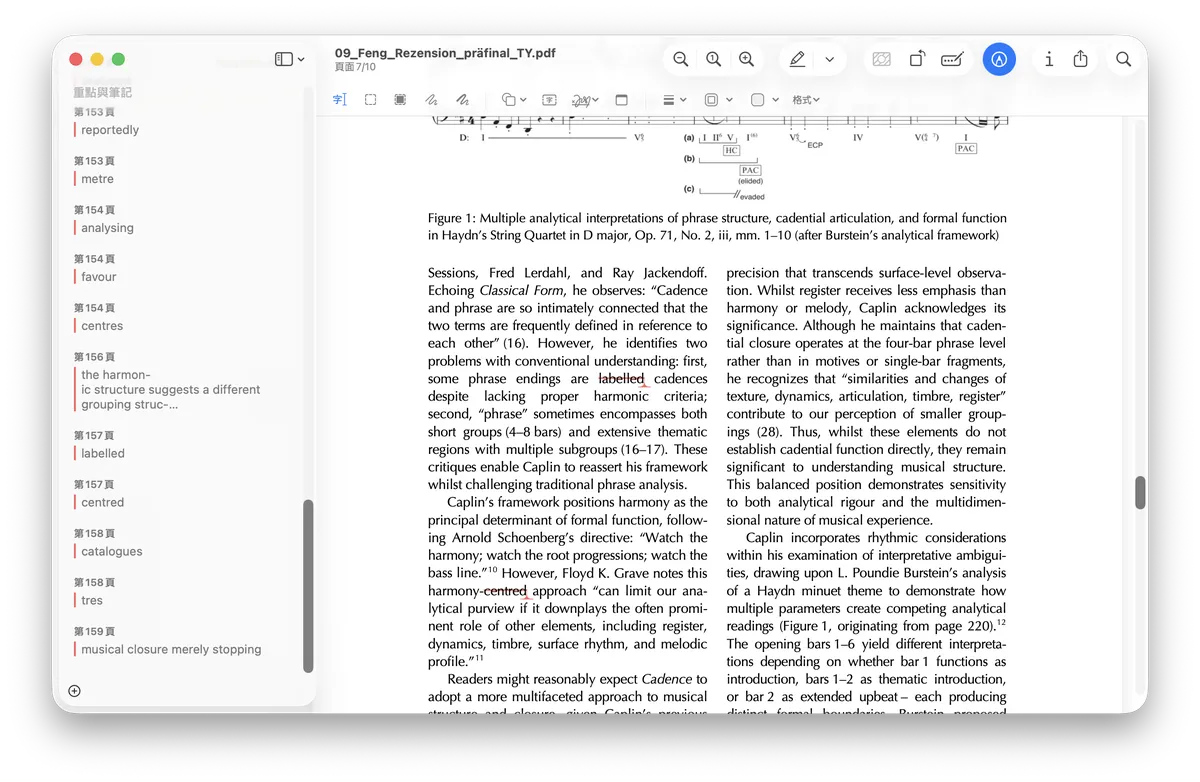
Task: Toggle the Markup toolbar off
Action: tap(999, 59)
